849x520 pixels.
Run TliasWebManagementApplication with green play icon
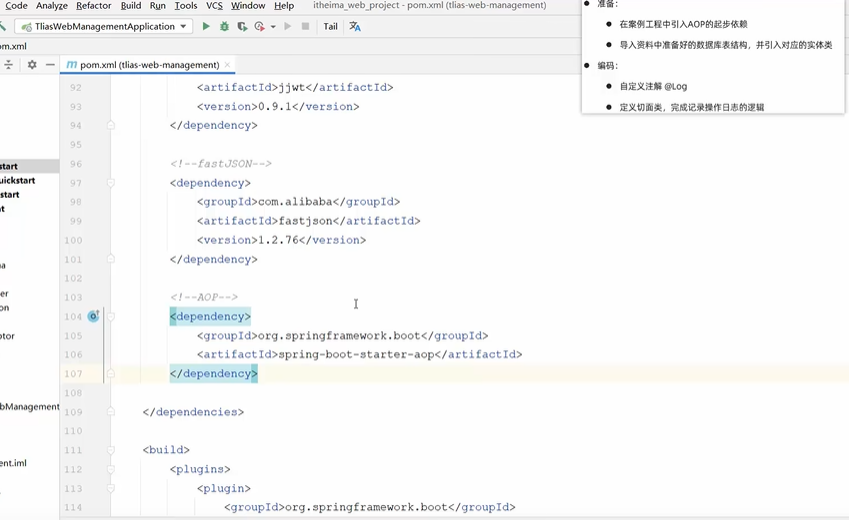pos(206,26)
